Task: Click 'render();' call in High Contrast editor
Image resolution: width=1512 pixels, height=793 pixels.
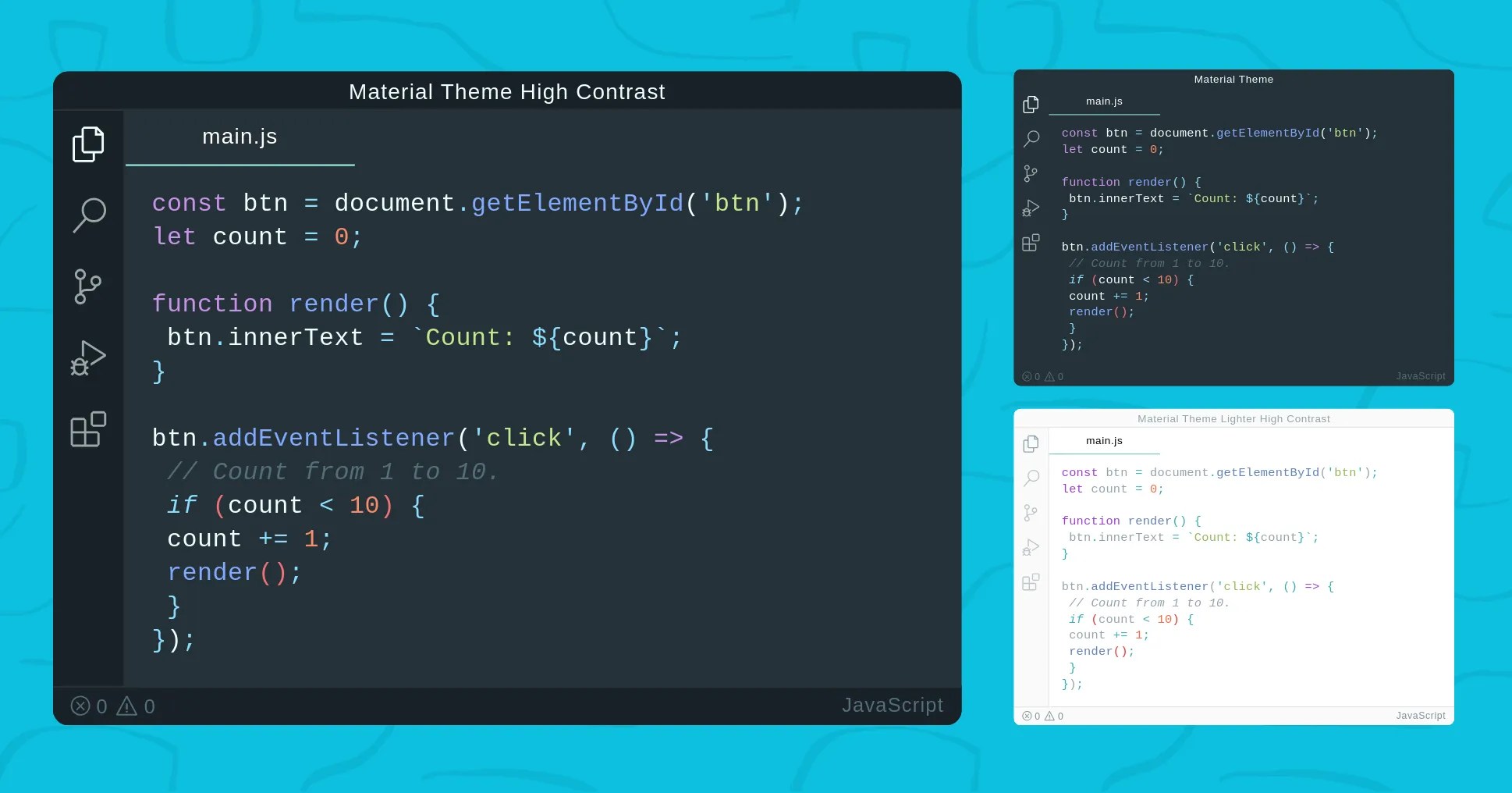Action: 234,573
